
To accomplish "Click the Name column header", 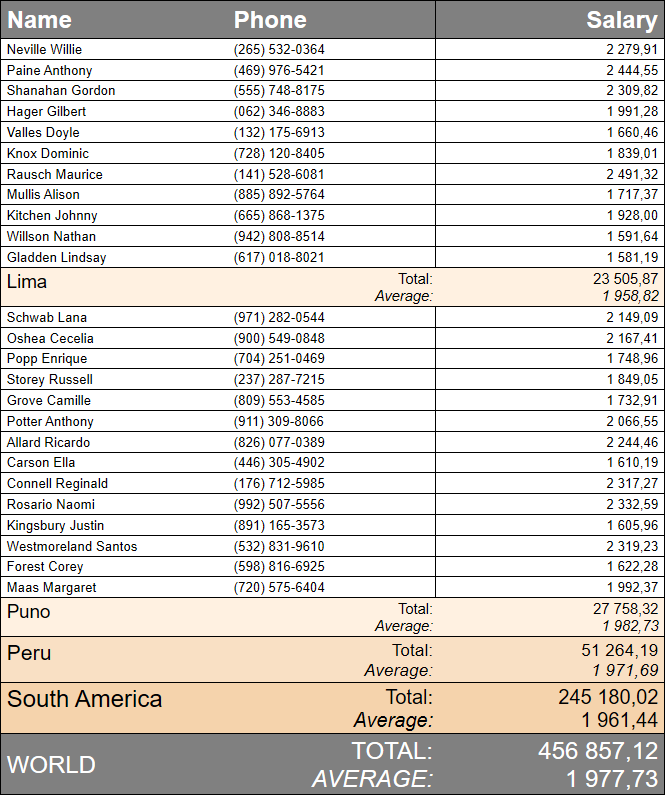I will [40, 20].
